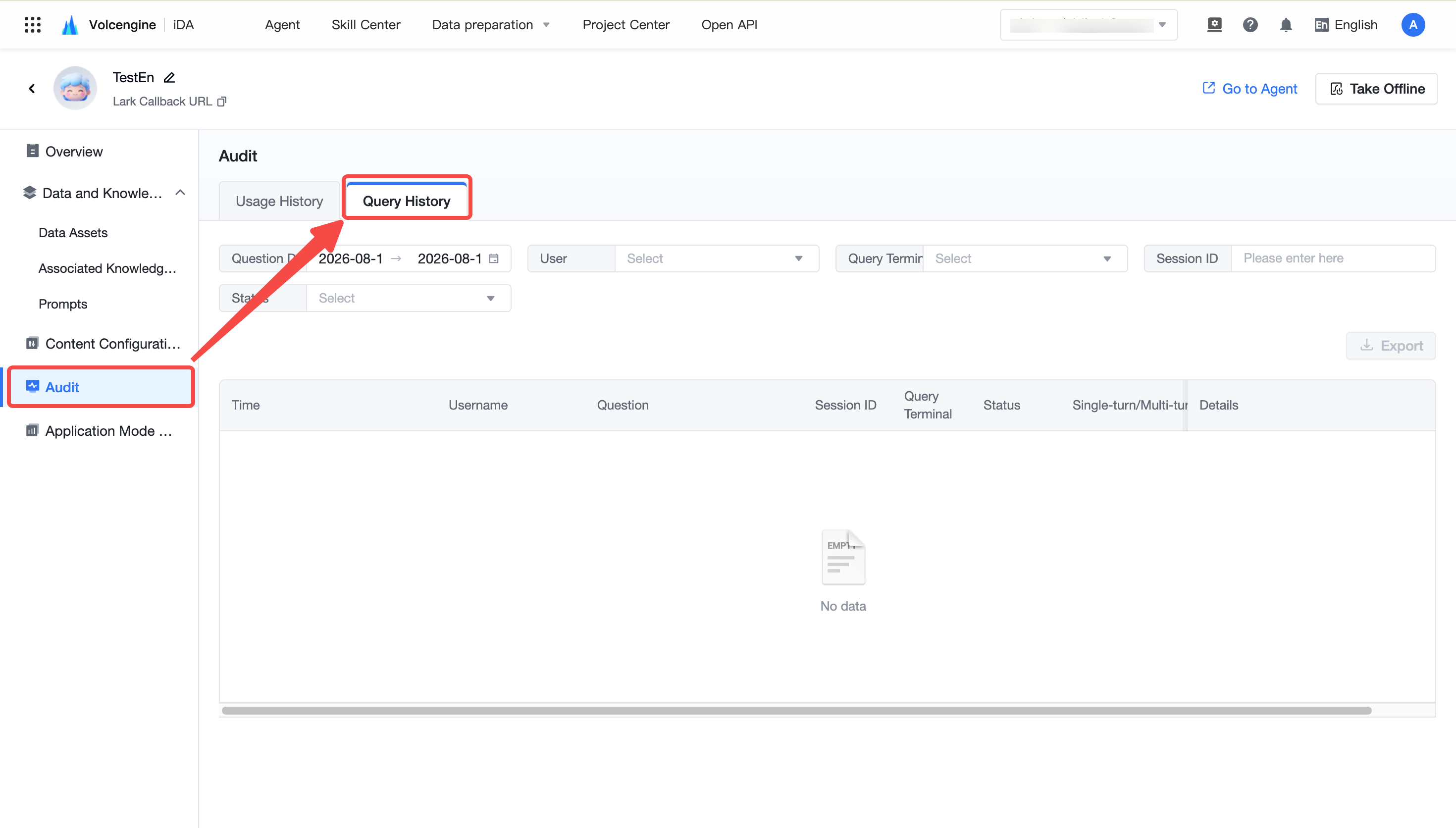Screen dimensions: 1456x828
Task: Select the Query History tab
Action: tap(407, 202)
